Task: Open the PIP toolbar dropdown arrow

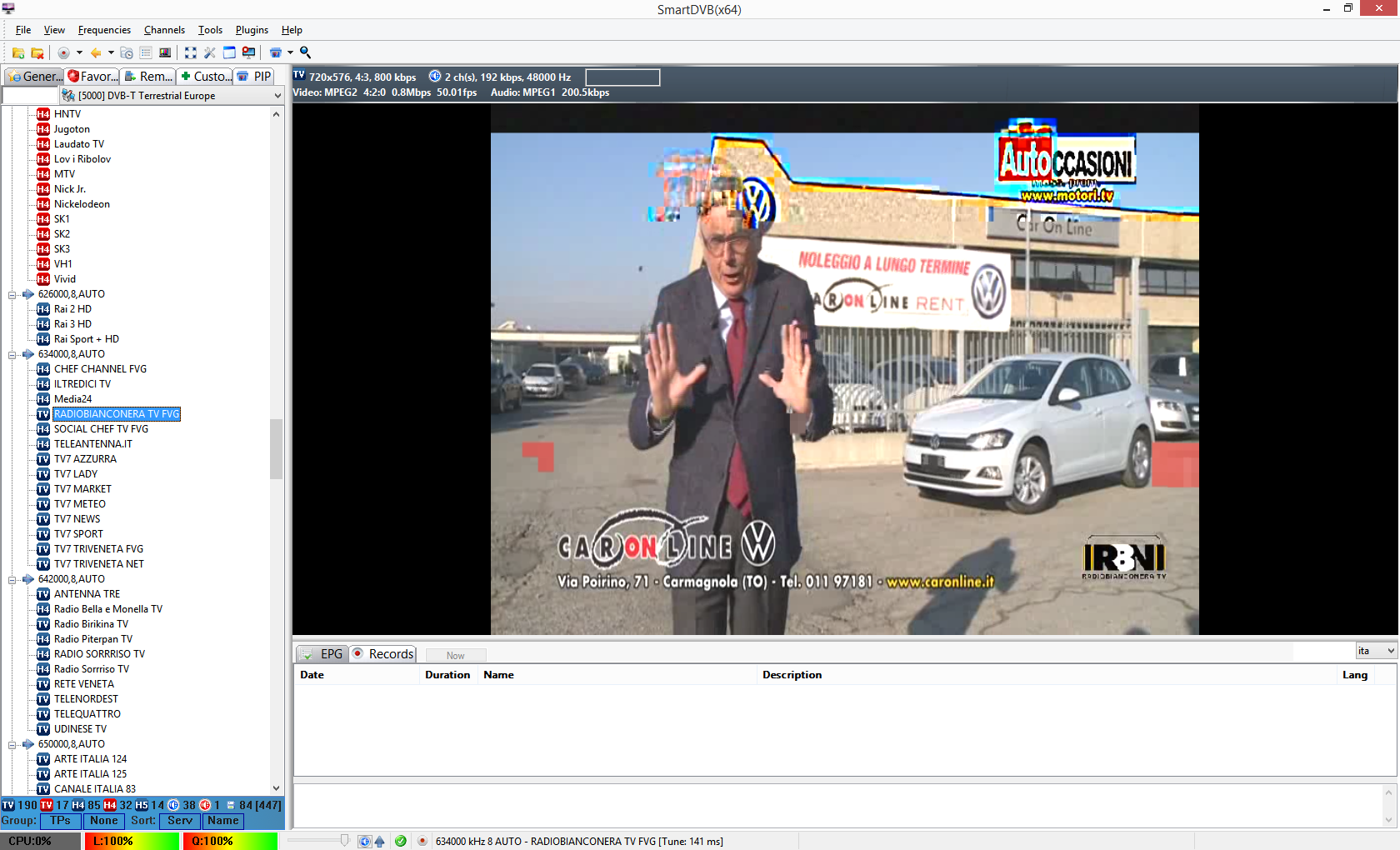Action: pyautogui.click(x=290, y=52)
